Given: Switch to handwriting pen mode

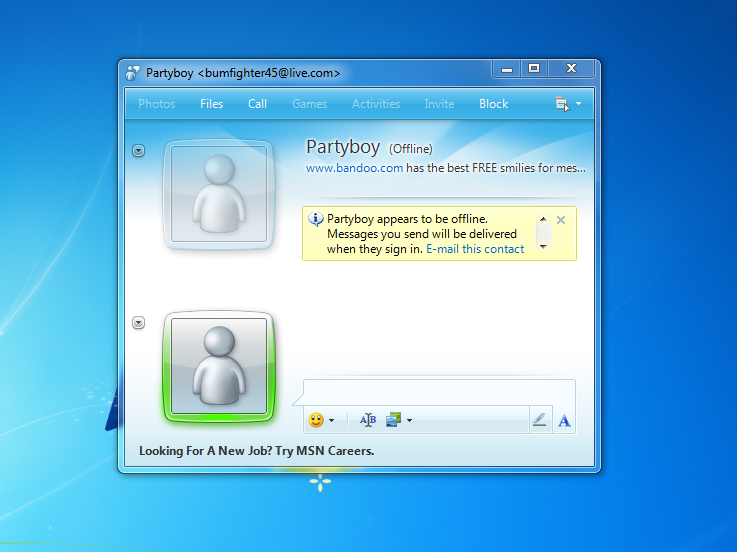Looking at the screenshot, I should (x=540, y=419).
